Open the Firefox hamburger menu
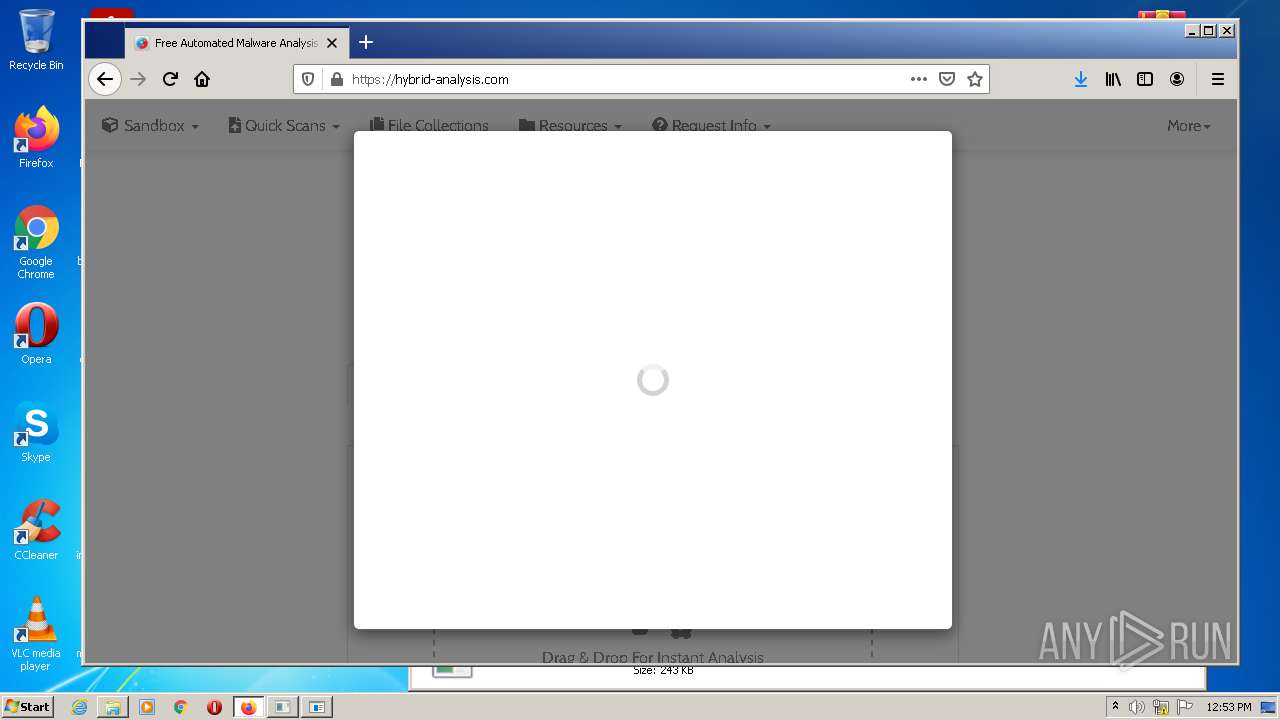This screenshot has height=720, width=1280. click(x=1218, y=79)
